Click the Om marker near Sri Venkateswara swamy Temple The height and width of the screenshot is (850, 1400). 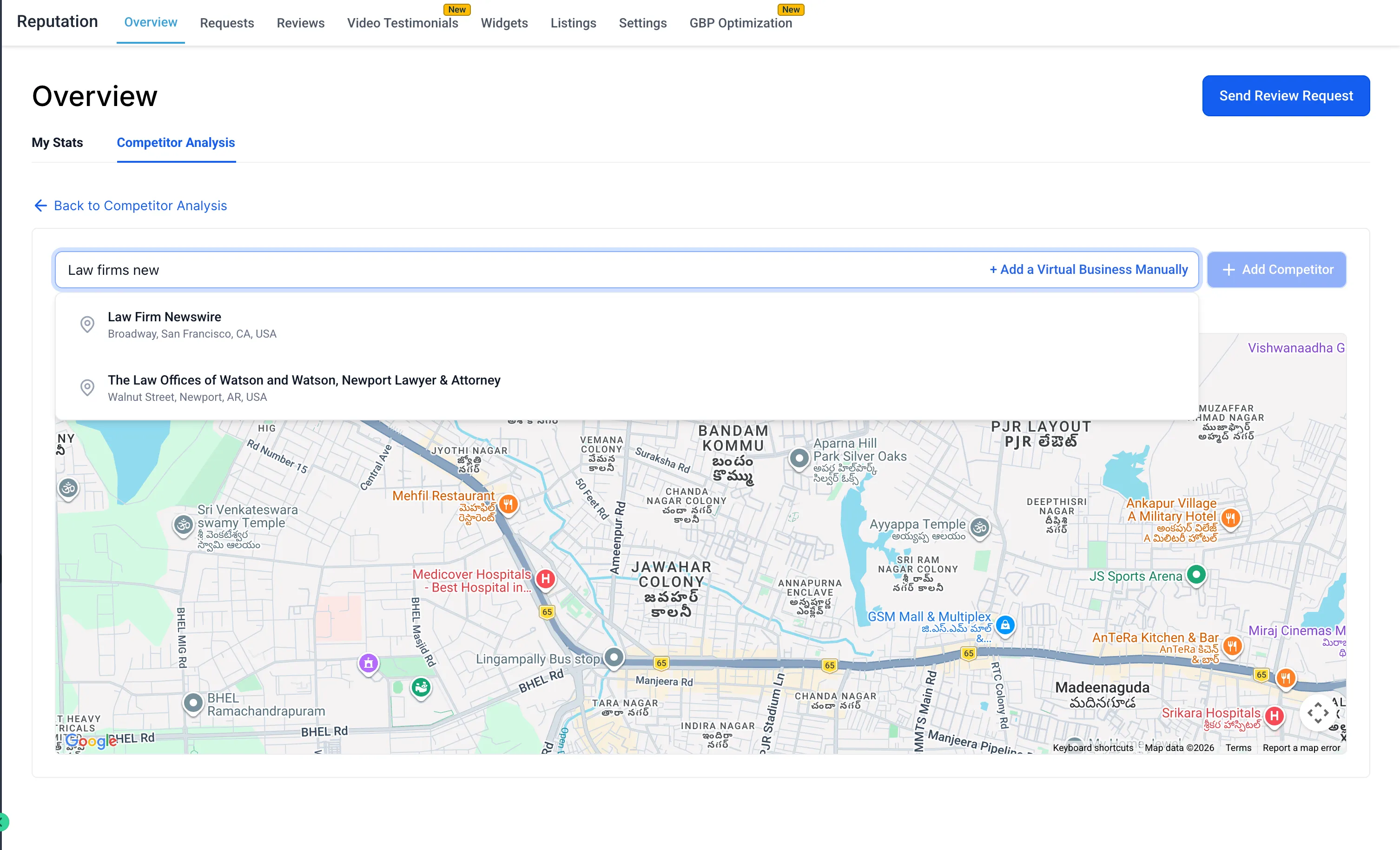184,525
